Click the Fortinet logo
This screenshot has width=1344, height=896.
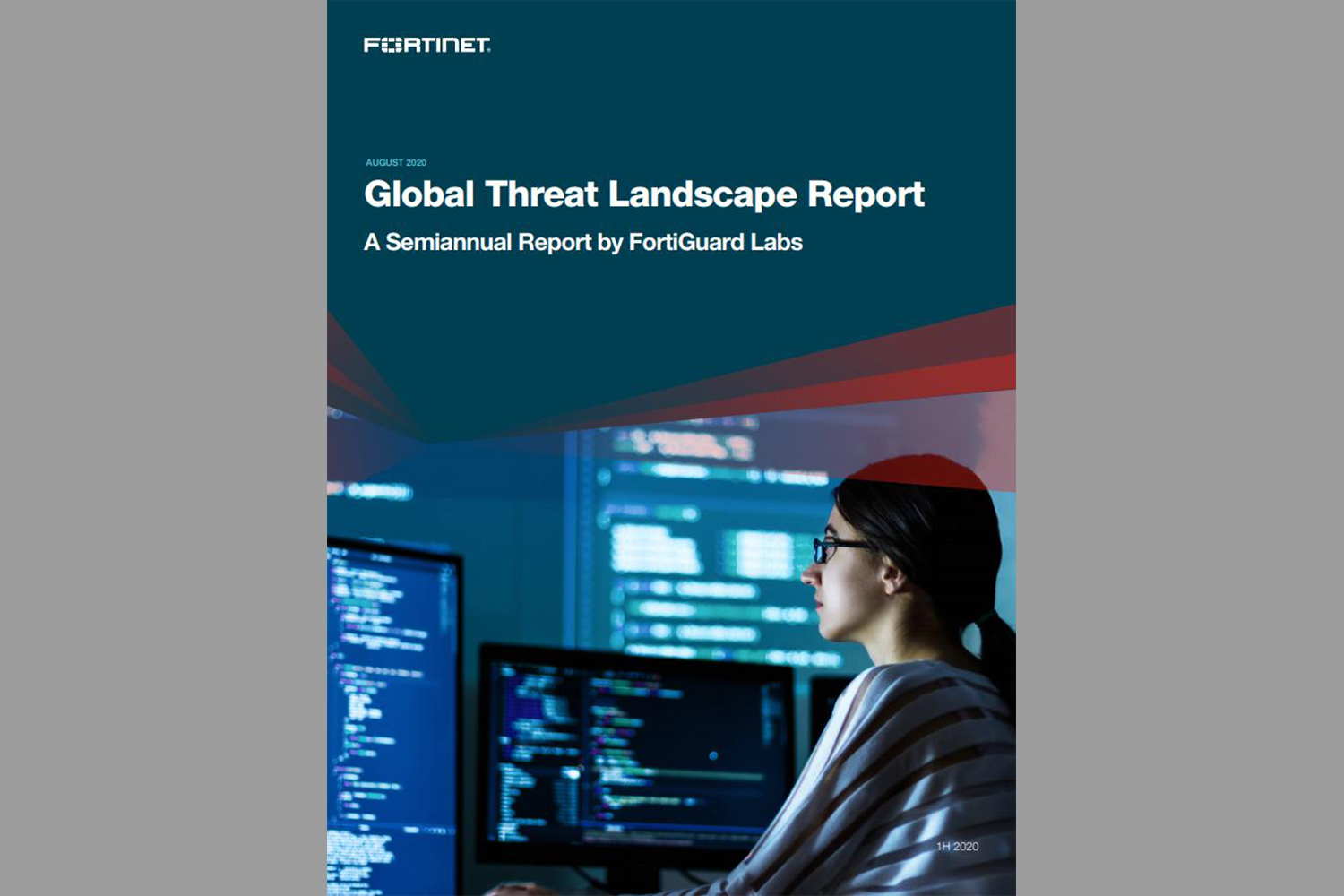(426, 45)
